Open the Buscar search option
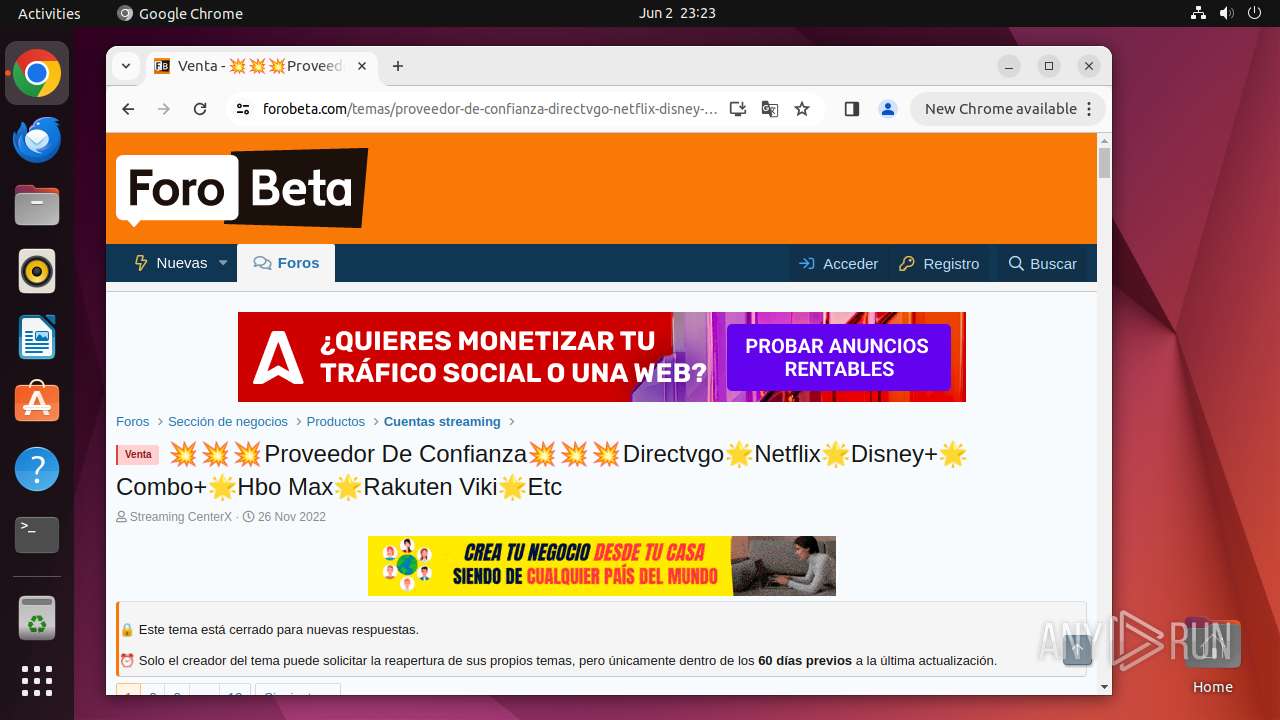The width and height of the screenshot is (1280, 720). [x=1042, y=264]
